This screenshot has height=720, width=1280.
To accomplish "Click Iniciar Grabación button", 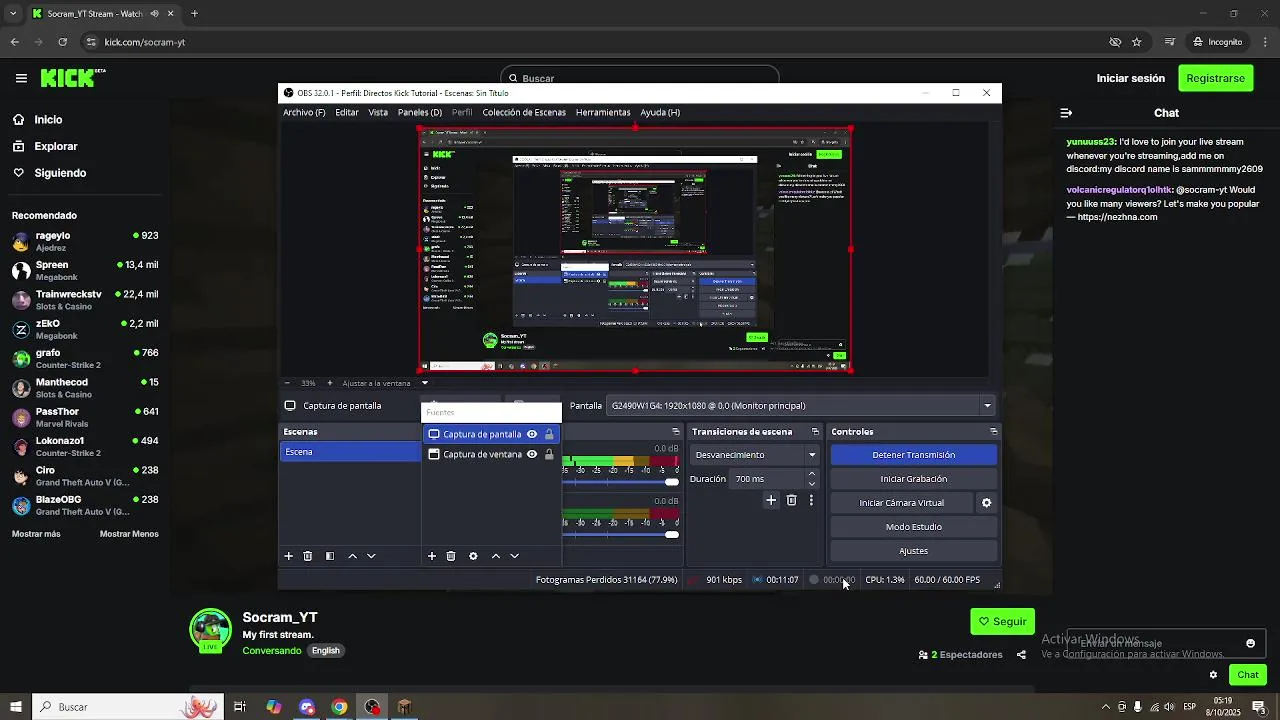I will [914, 479].
